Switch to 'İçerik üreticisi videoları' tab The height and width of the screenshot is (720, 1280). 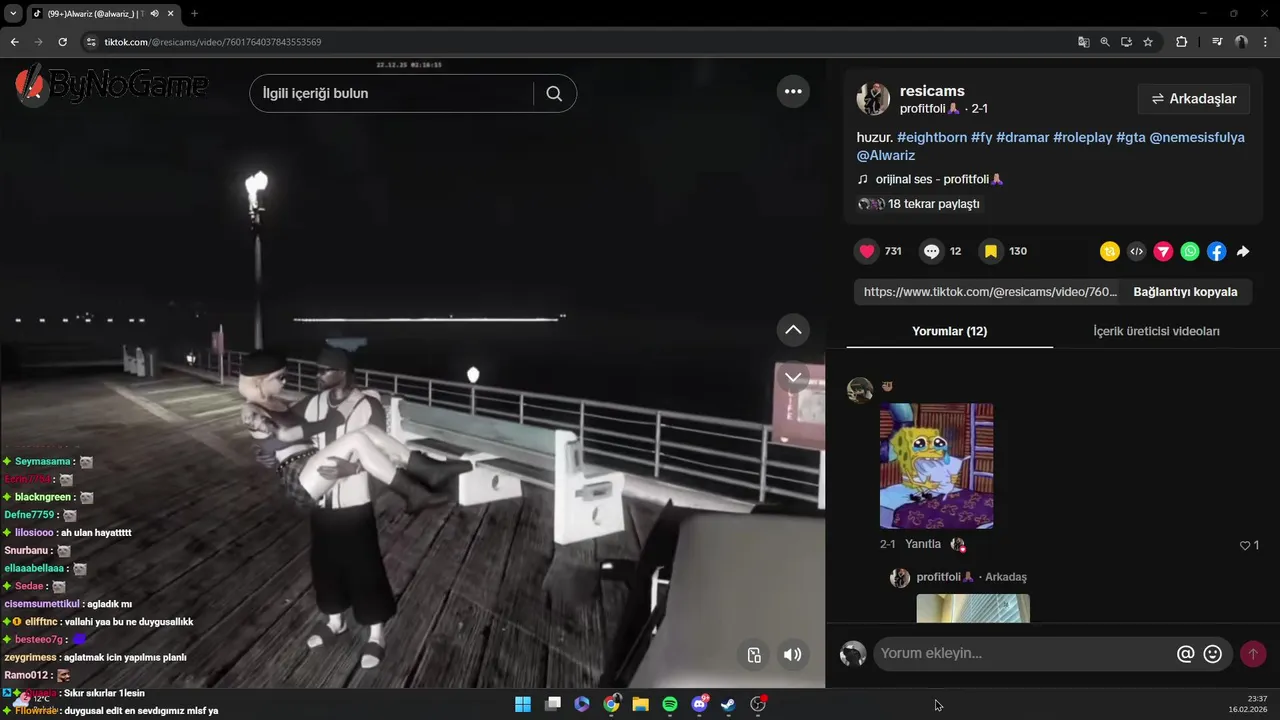[1156, 331]
